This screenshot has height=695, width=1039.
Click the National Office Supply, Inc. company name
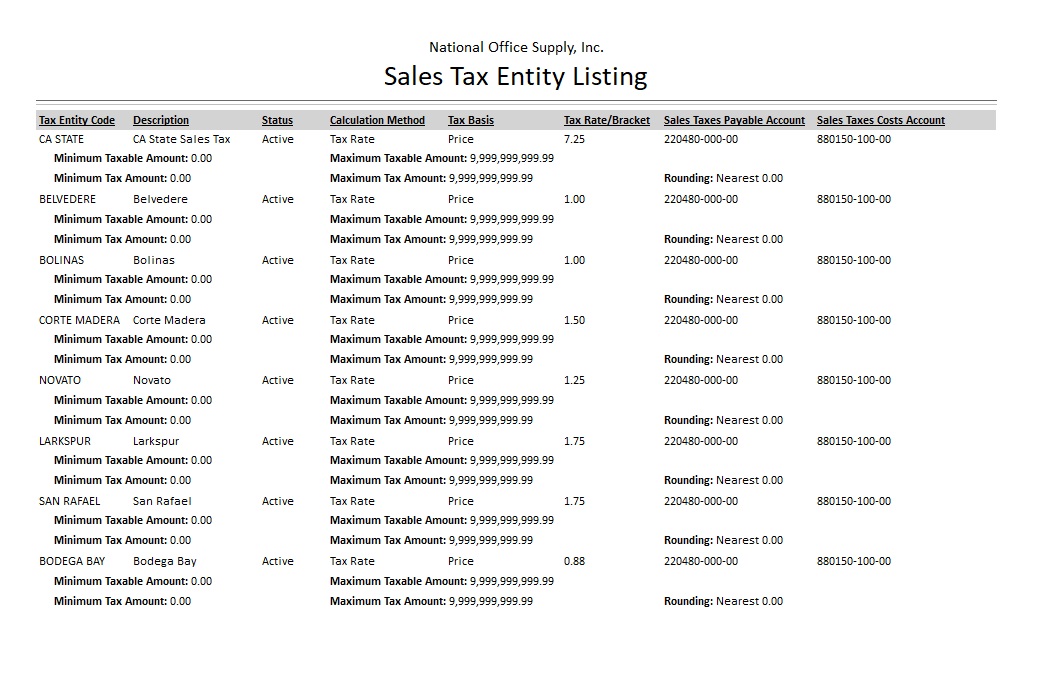pos(516,47)
